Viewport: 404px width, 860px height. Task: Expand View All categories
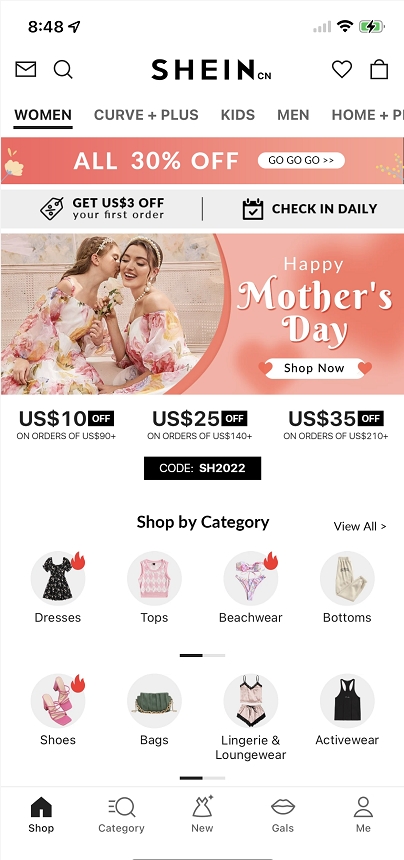click(x=360, y=527)
